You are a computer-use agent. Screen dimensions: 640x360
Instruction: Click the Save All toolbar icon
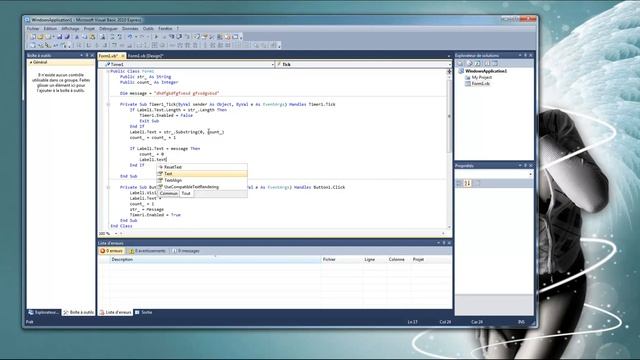click(x=67, y=37)
